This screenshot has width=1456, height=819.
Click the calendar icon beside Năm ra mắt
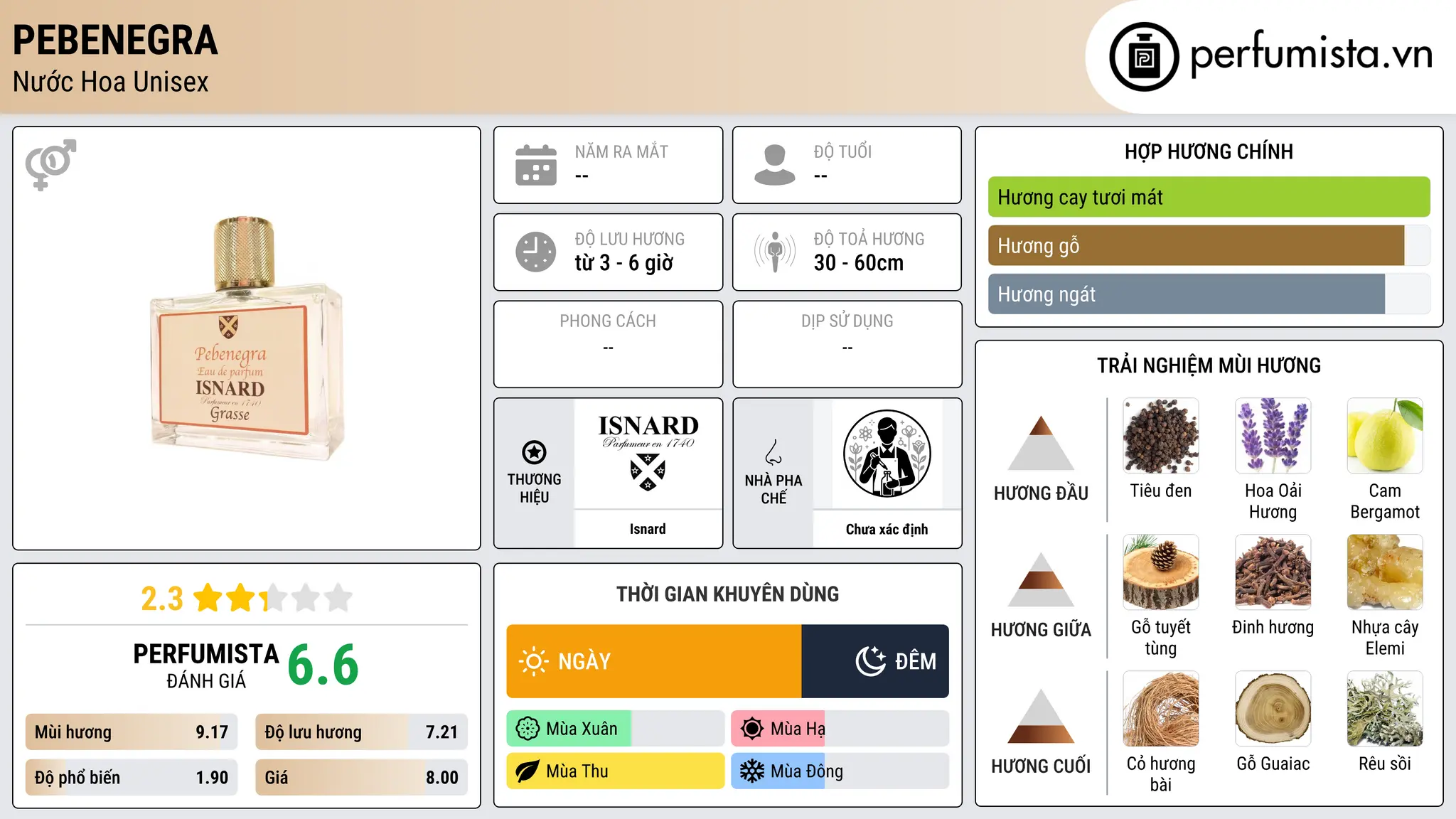[536, 165]
